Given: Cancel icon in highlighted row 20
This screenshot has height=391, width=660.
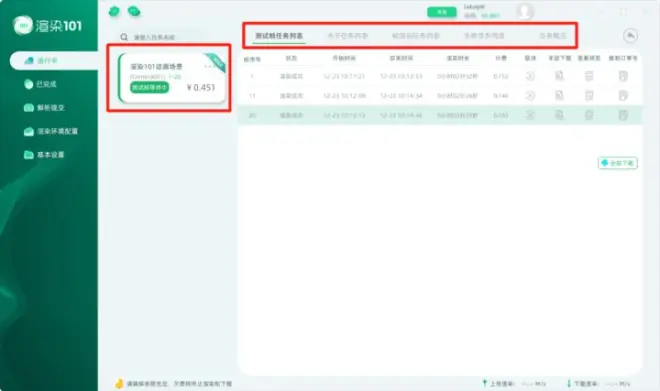Looking at the screenshot, I should coord(530,115).
